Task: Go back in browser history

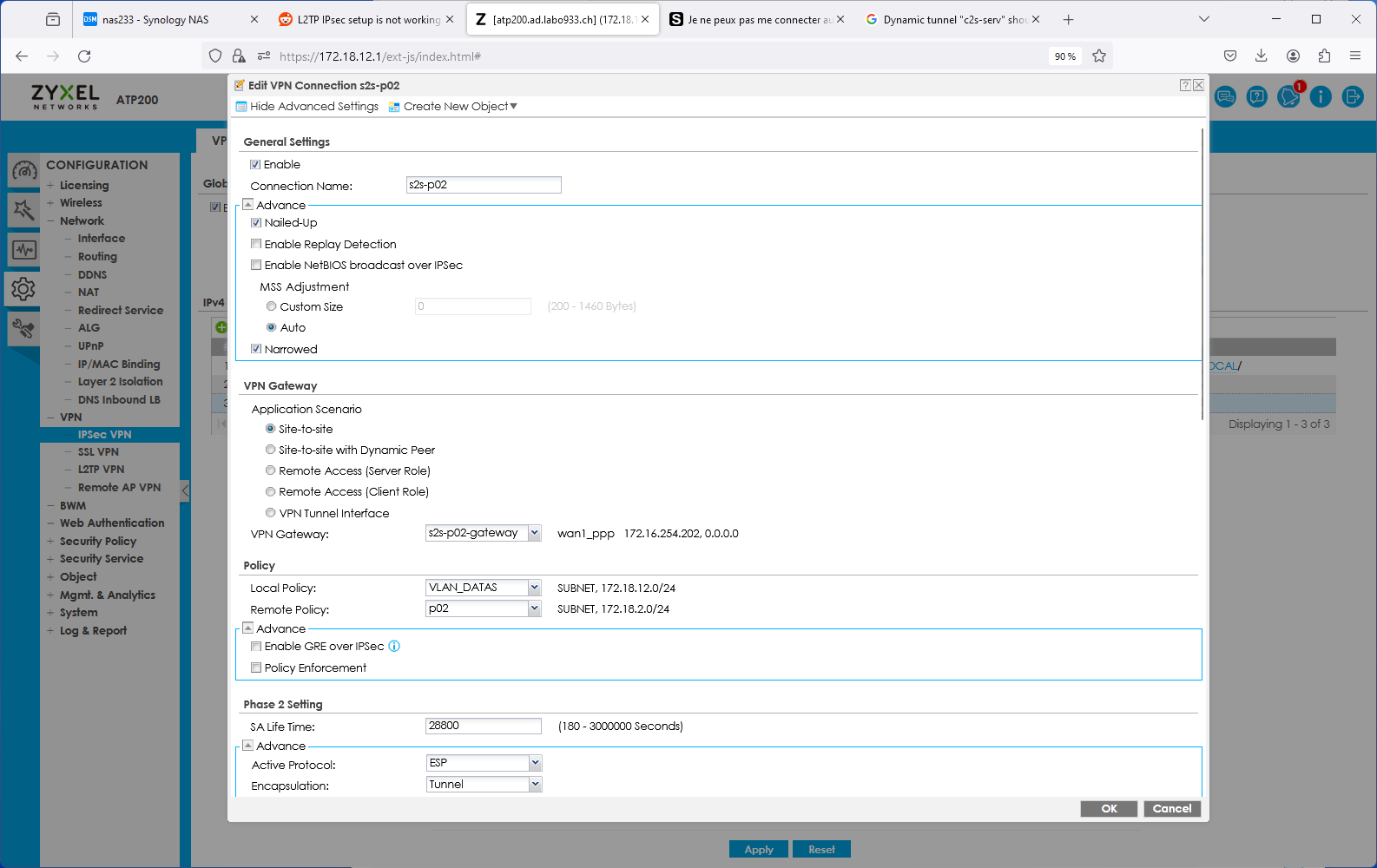Action: 22,56
